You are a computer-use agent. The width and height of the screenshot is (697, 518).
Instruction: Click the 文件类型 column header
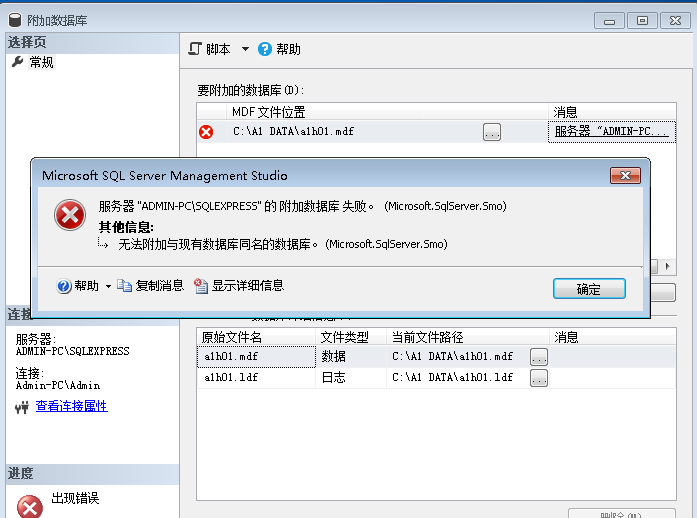[x=351, y=337]
